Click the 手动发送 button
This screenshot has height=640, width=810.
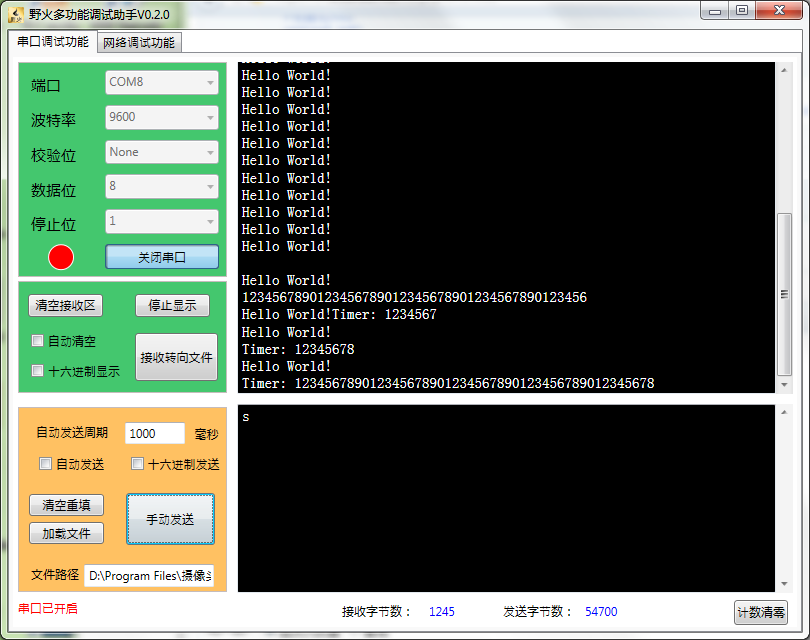coord(170,519)
